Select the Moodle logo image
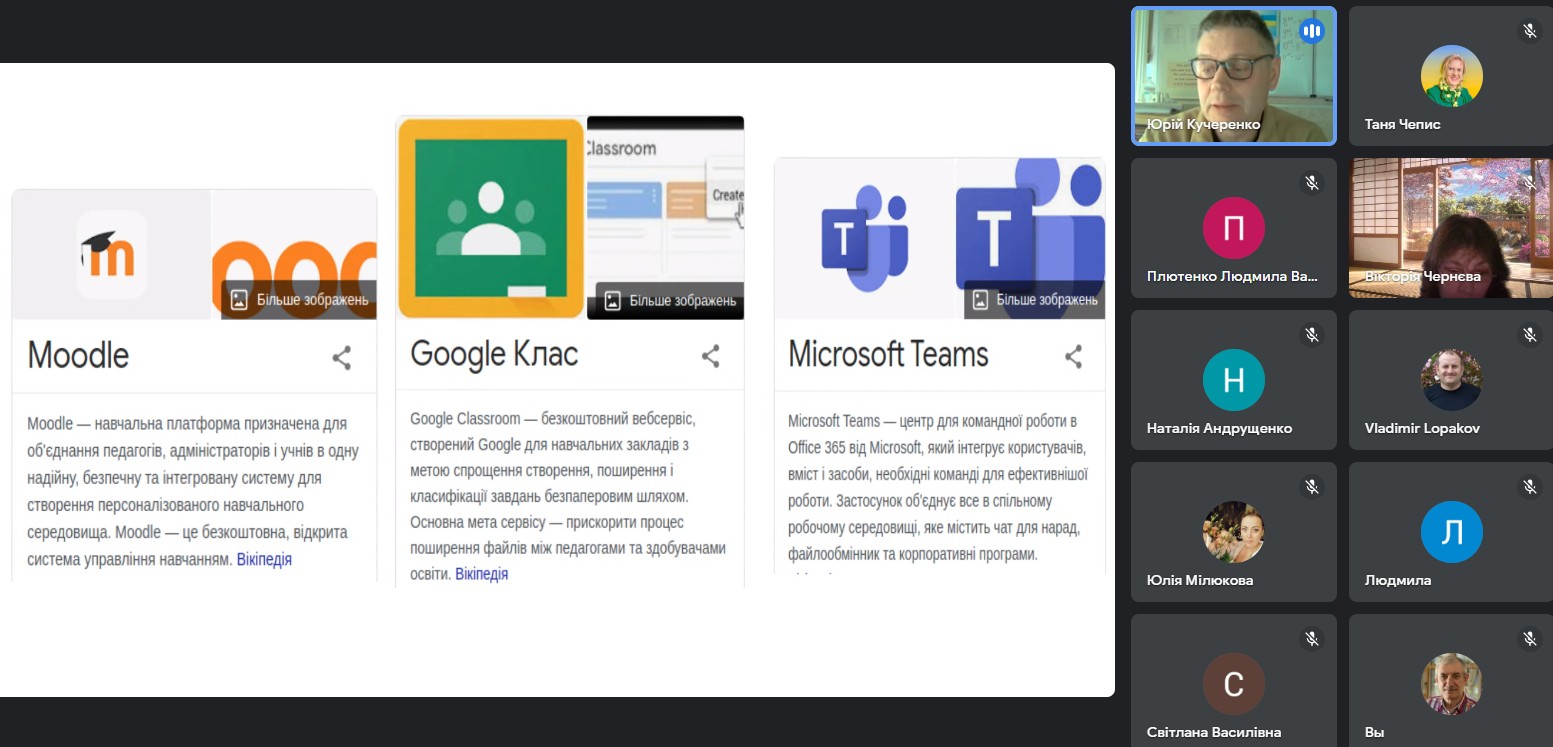Image resolution: width=1553 pixels, height=747 pixels. click(111, 255)
